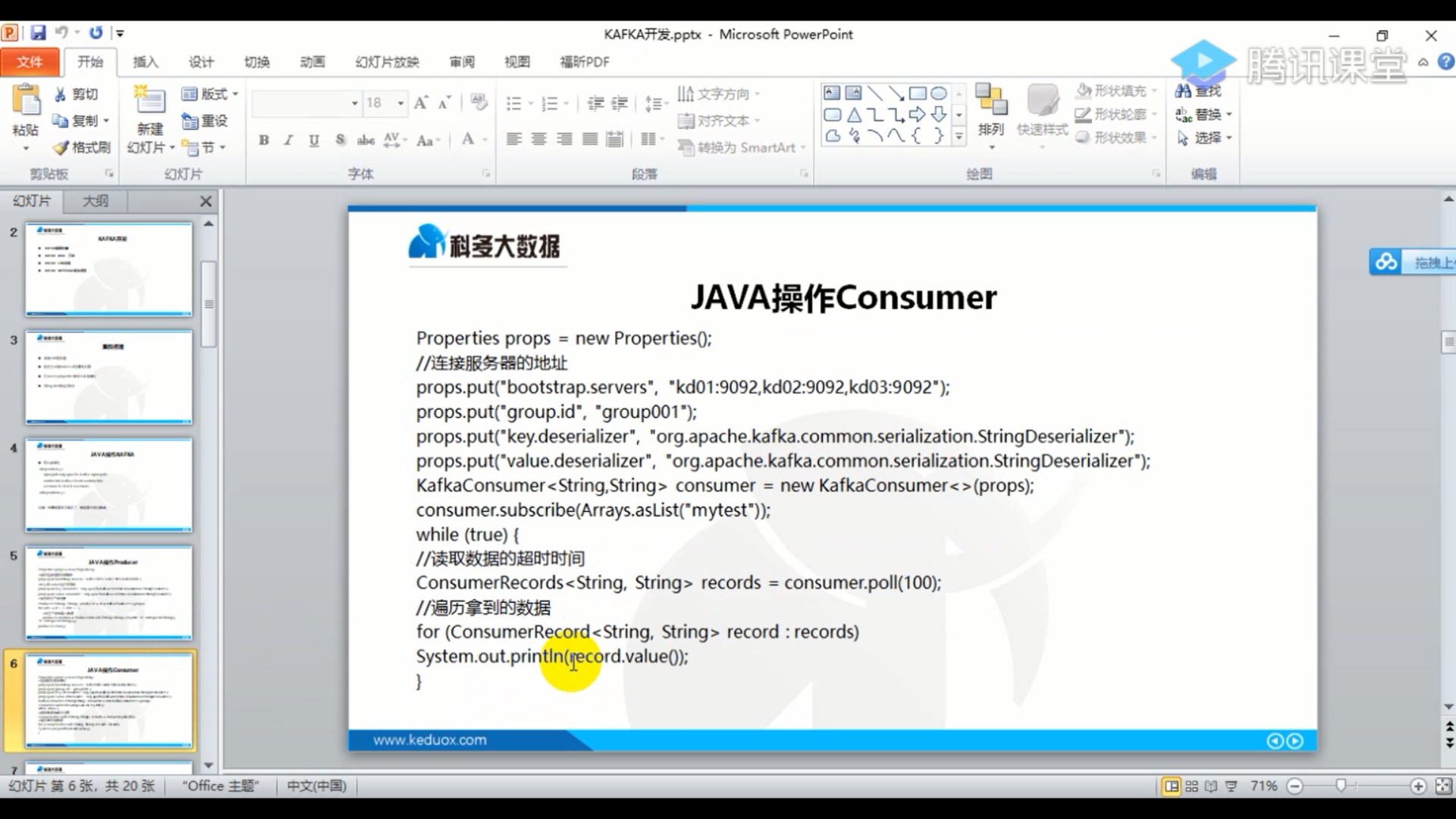The width and height of the screenshot is (1456, 819).
Task: Expand the font name dropdown list
Action: 354,102
